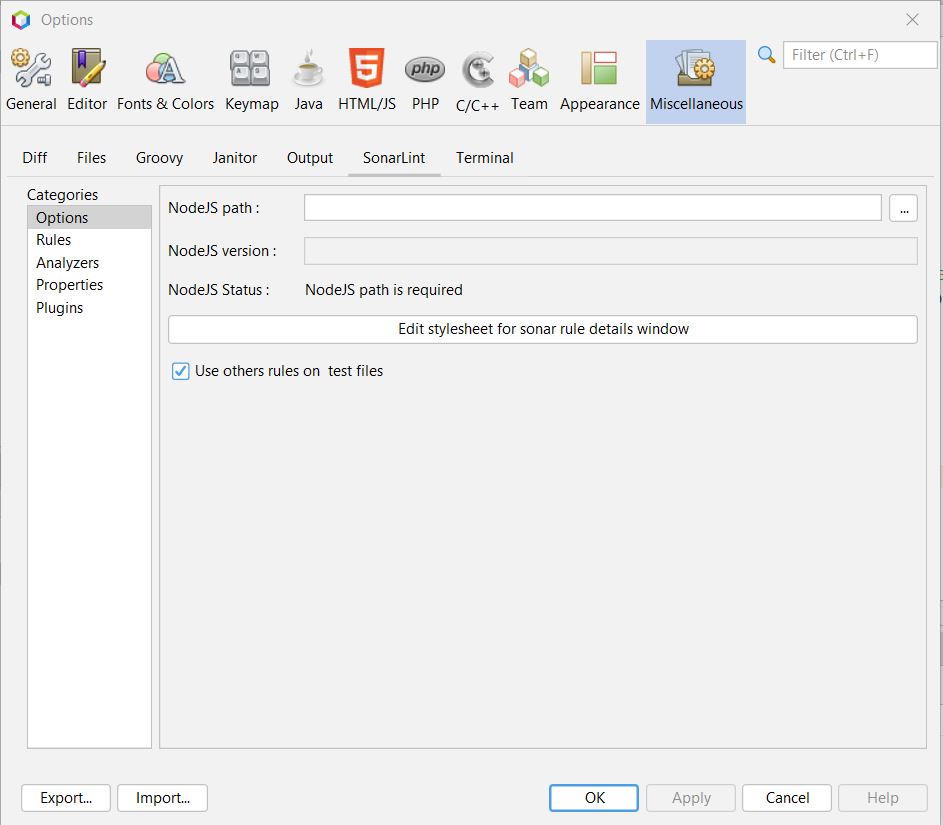Open NodeJS path file browser

pos(903,208)
